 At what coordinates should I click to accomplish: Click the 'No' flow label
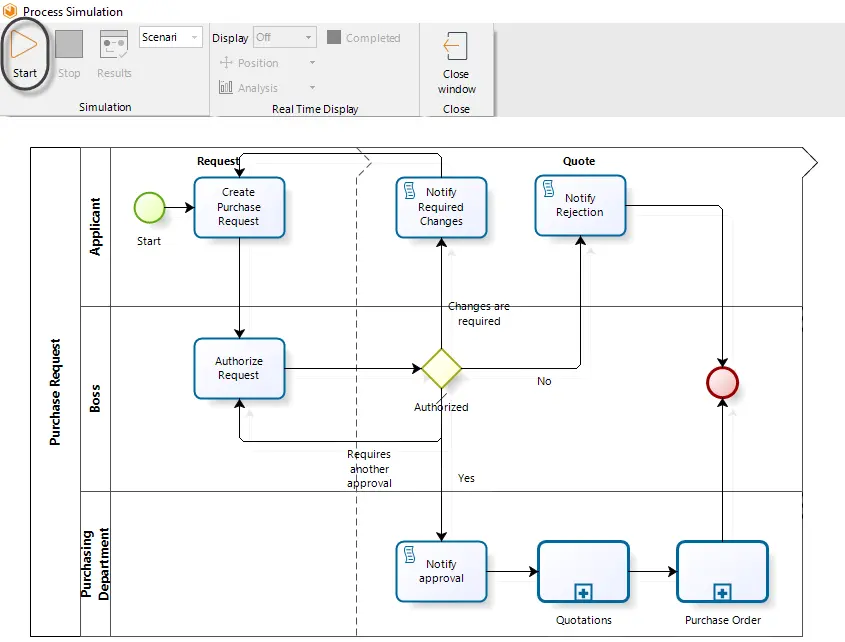544,381
